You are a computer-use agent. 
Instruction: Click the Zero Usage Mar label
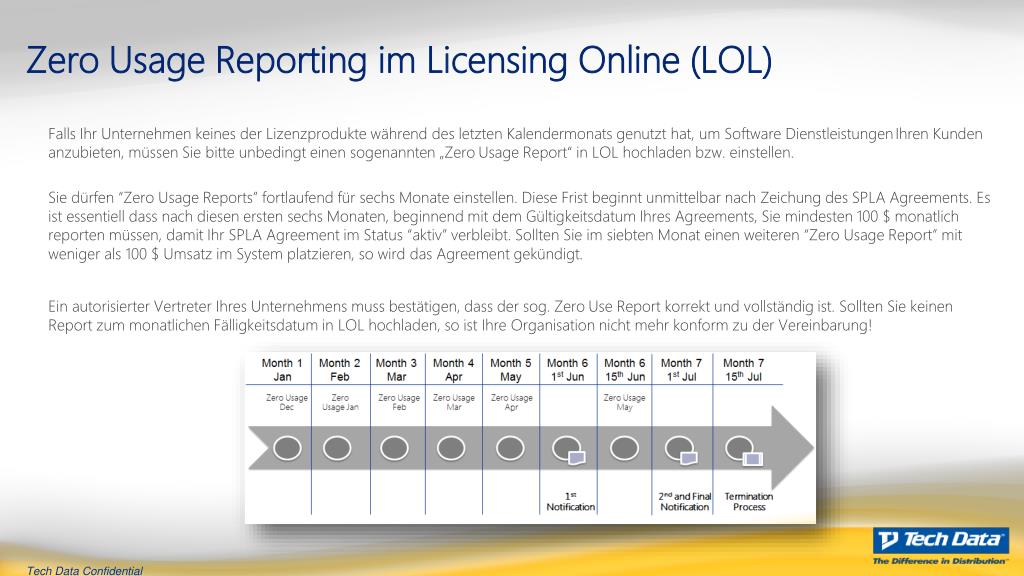pos(454,402)
